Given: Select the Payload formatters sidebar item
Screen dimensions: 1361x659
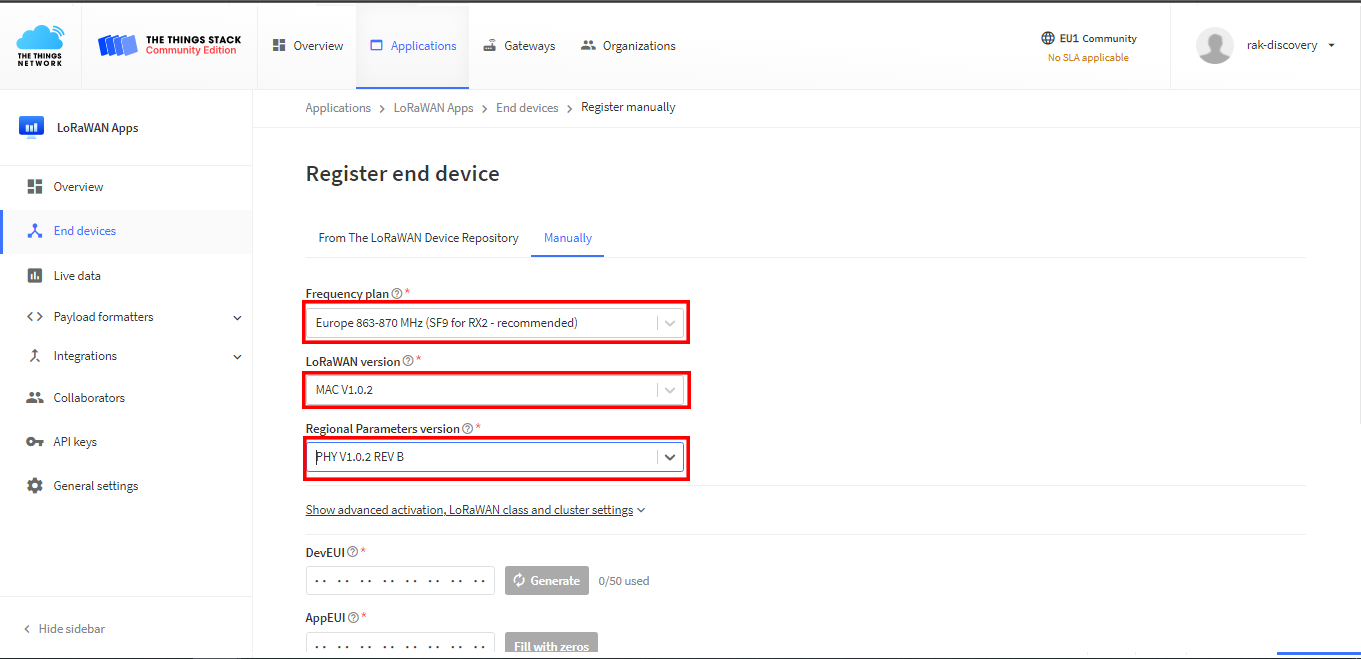Looking at the screenshot, I should click(x=103, y=316).
